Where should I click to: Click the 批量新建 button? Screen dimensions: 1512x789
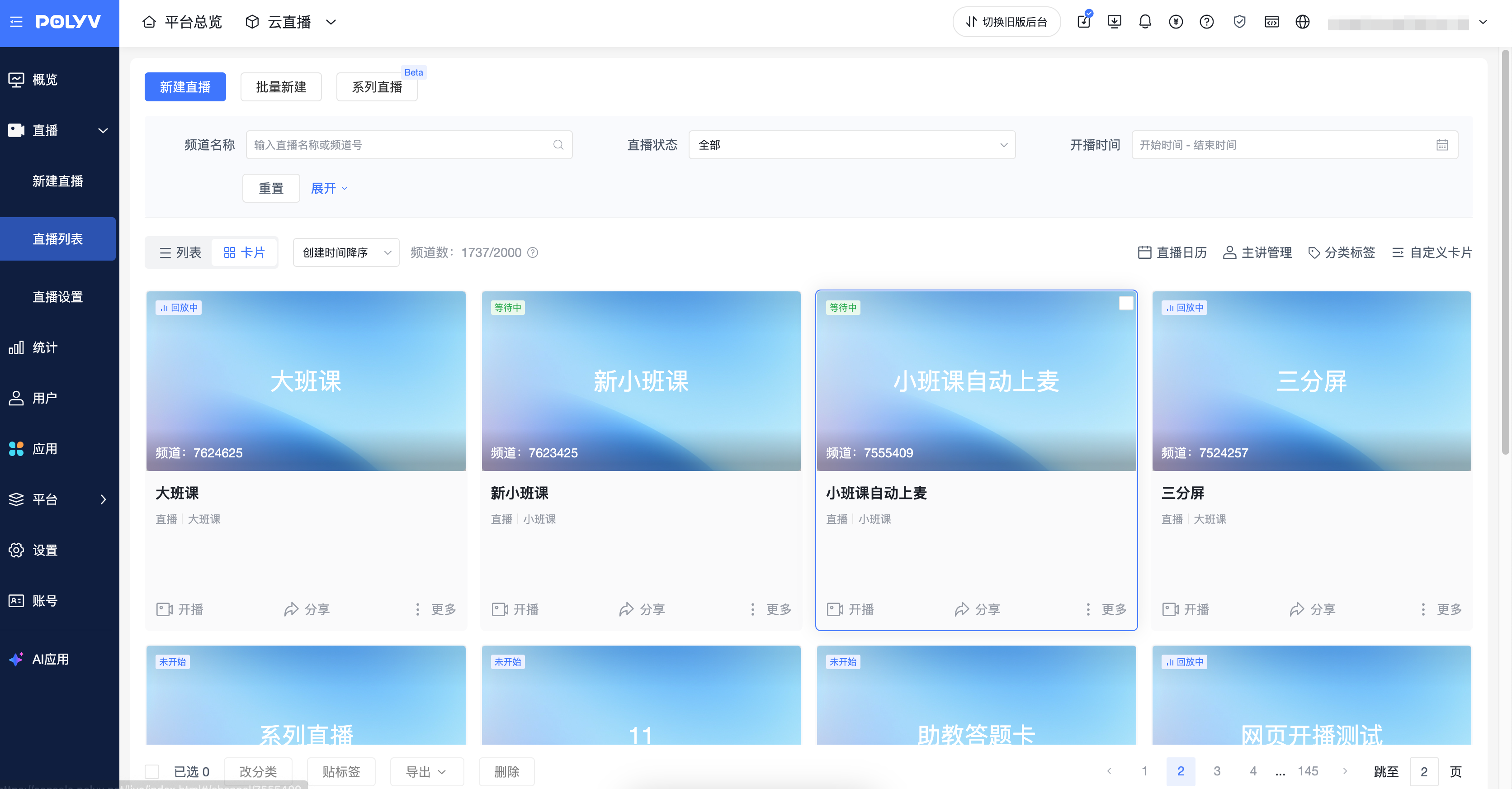point(281,87)
